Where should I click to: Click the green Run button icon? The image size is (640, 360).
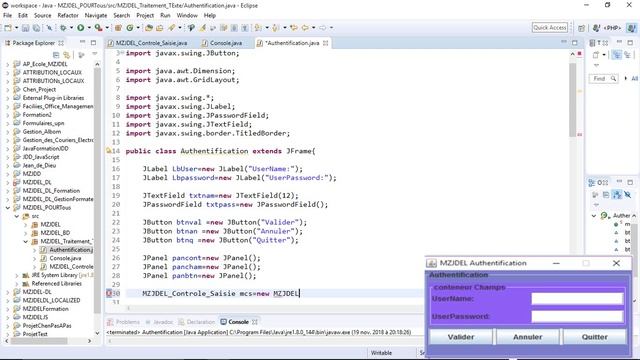click(80, 28)
